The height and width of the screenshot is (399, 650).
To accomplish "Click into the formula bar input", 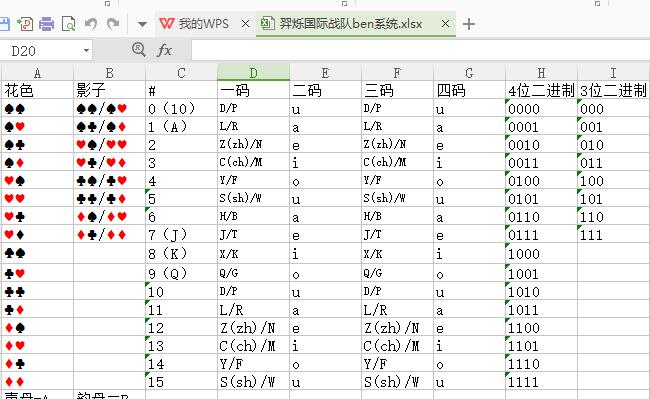I will tap(420, 51).
